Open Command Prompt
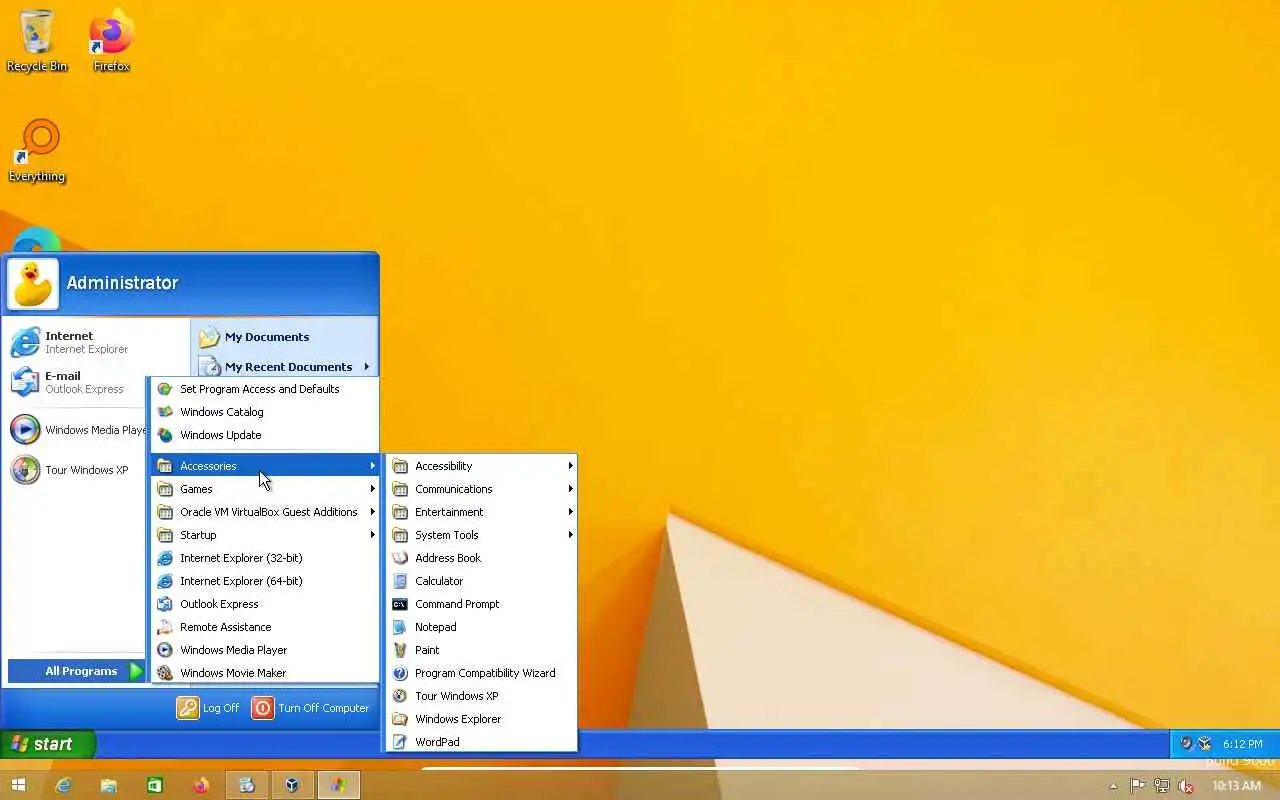The width and height of the screenshot is (1280, 800). pos(482,604)
